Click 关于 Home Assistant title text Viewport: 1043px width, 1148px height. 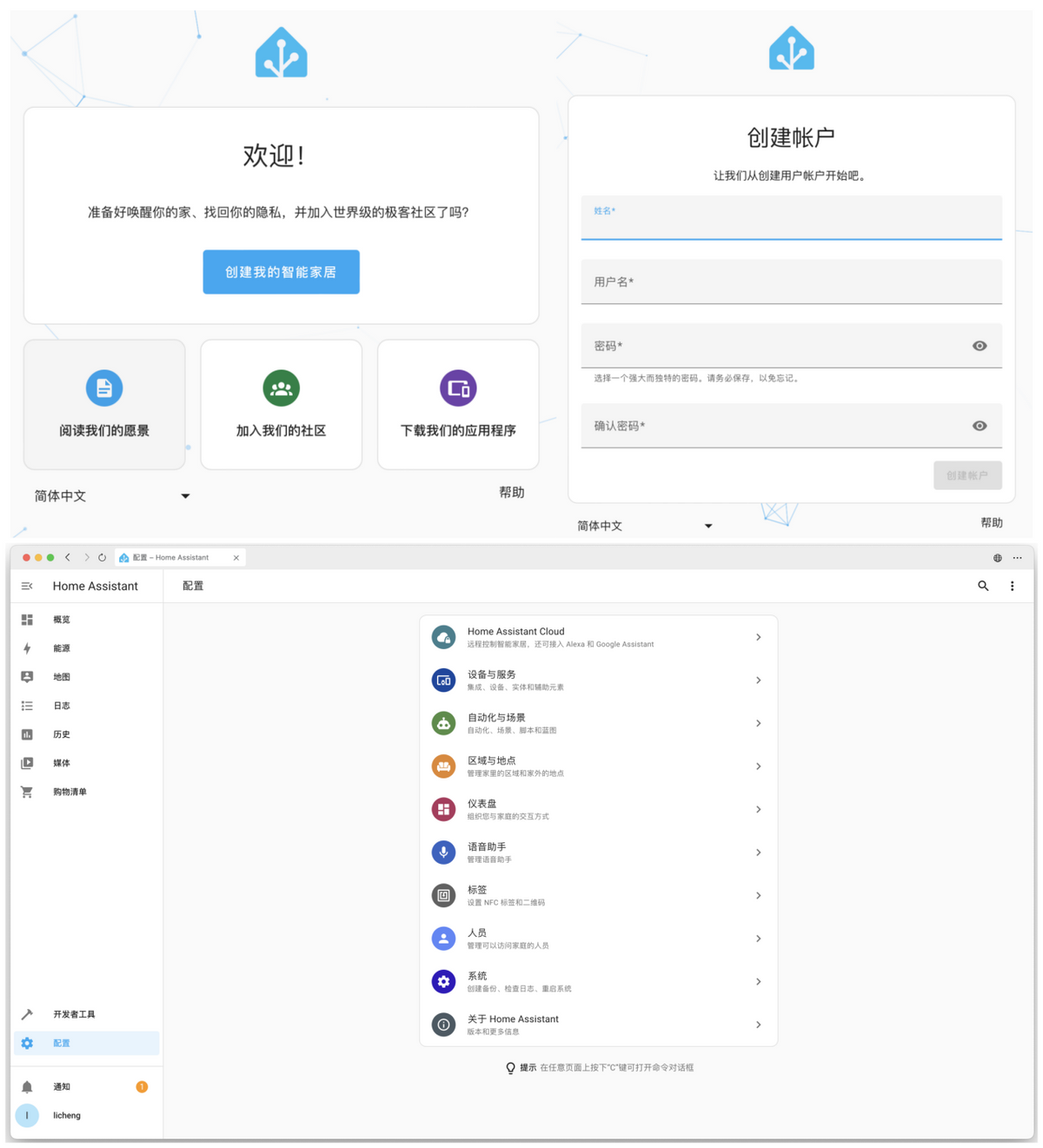point(513,1019)
